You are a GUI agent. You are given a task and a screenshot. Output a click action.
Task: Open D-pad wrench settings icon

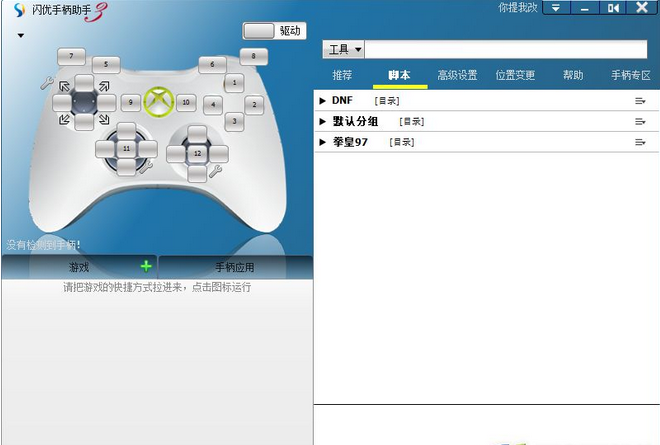tap(47, 83)
